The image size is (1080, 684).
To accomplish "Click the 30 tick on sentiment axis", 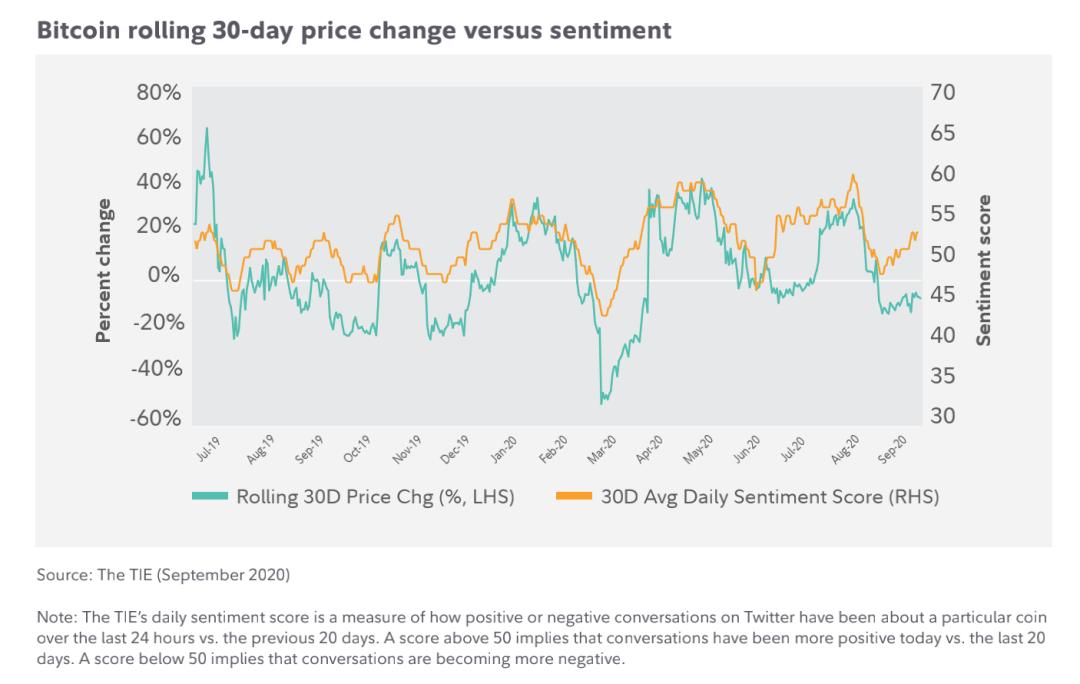I will [x=942, y=415].
